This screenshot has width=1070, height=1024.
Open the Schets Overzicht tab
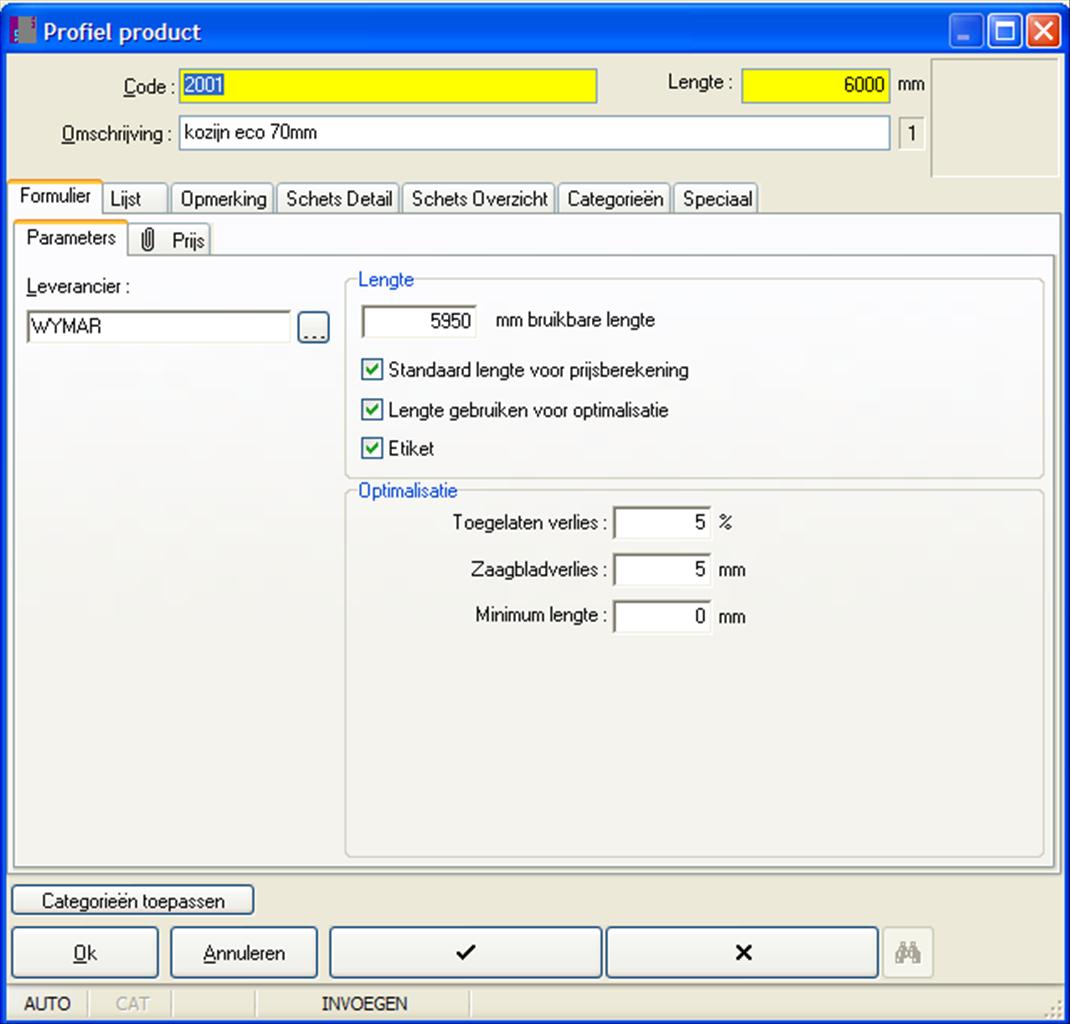click(479, 199)
